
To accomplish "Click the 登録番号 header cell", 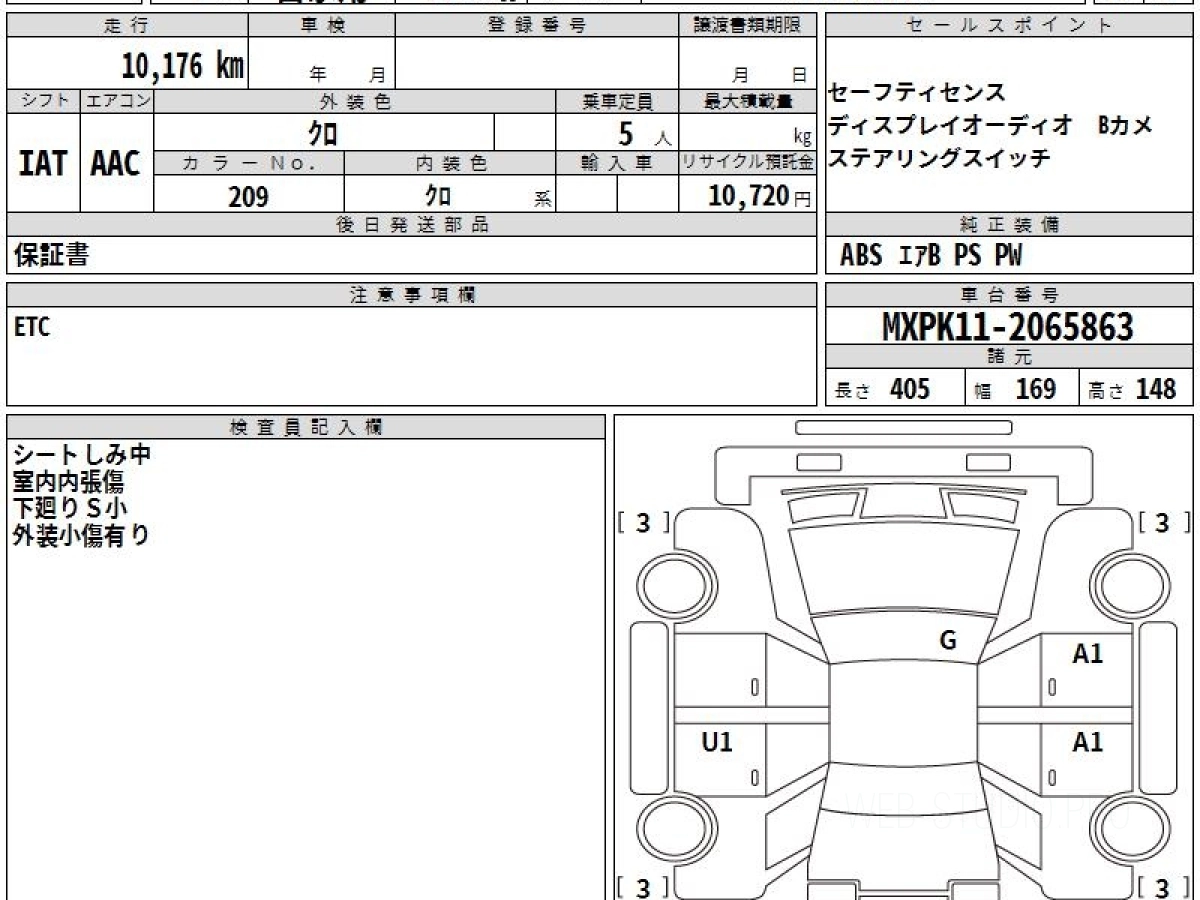I will (x=537, y=26).
